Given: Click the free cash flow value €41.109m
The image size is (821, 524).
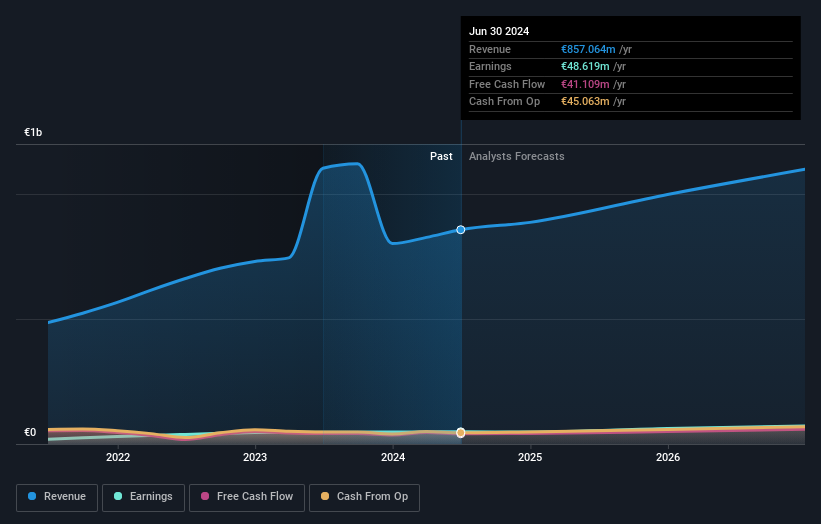Looking at the screenshot, I should [x=585, y=84].
